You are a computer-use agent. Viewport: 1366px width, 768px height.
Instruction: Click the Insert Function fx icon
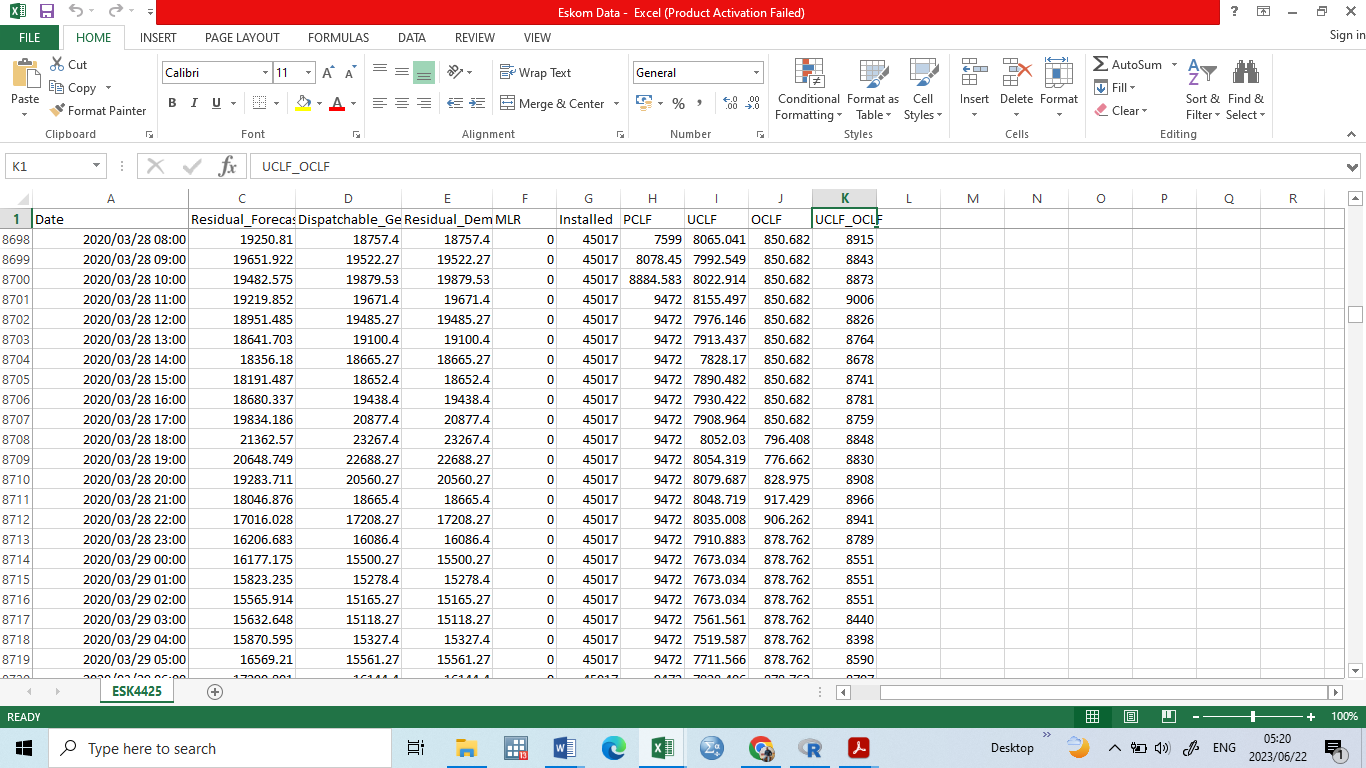click(228, 166)
